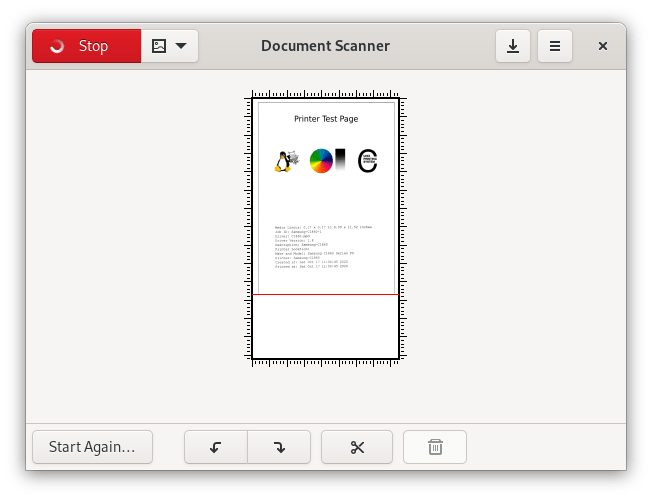Rotate the page left

(x=216, y=447)
